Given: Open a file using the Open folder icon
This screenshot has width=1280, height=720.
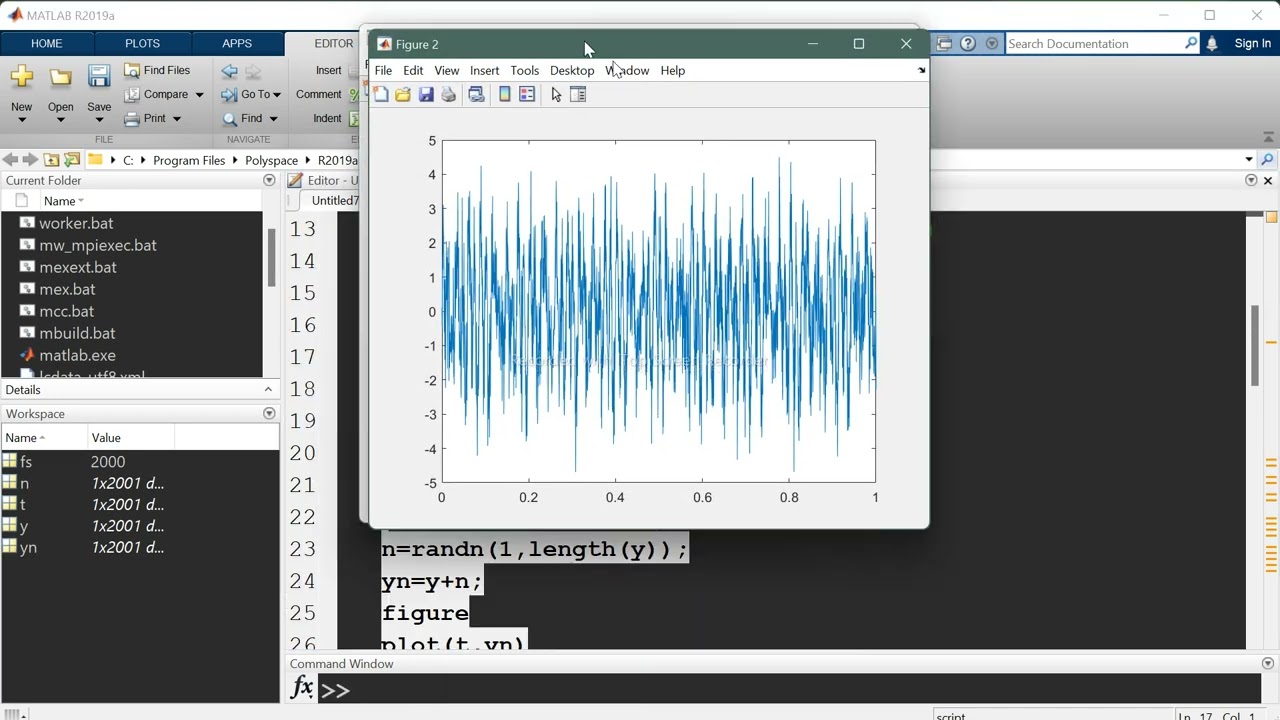Looking at the screenshot, I should tap(60, 77).
